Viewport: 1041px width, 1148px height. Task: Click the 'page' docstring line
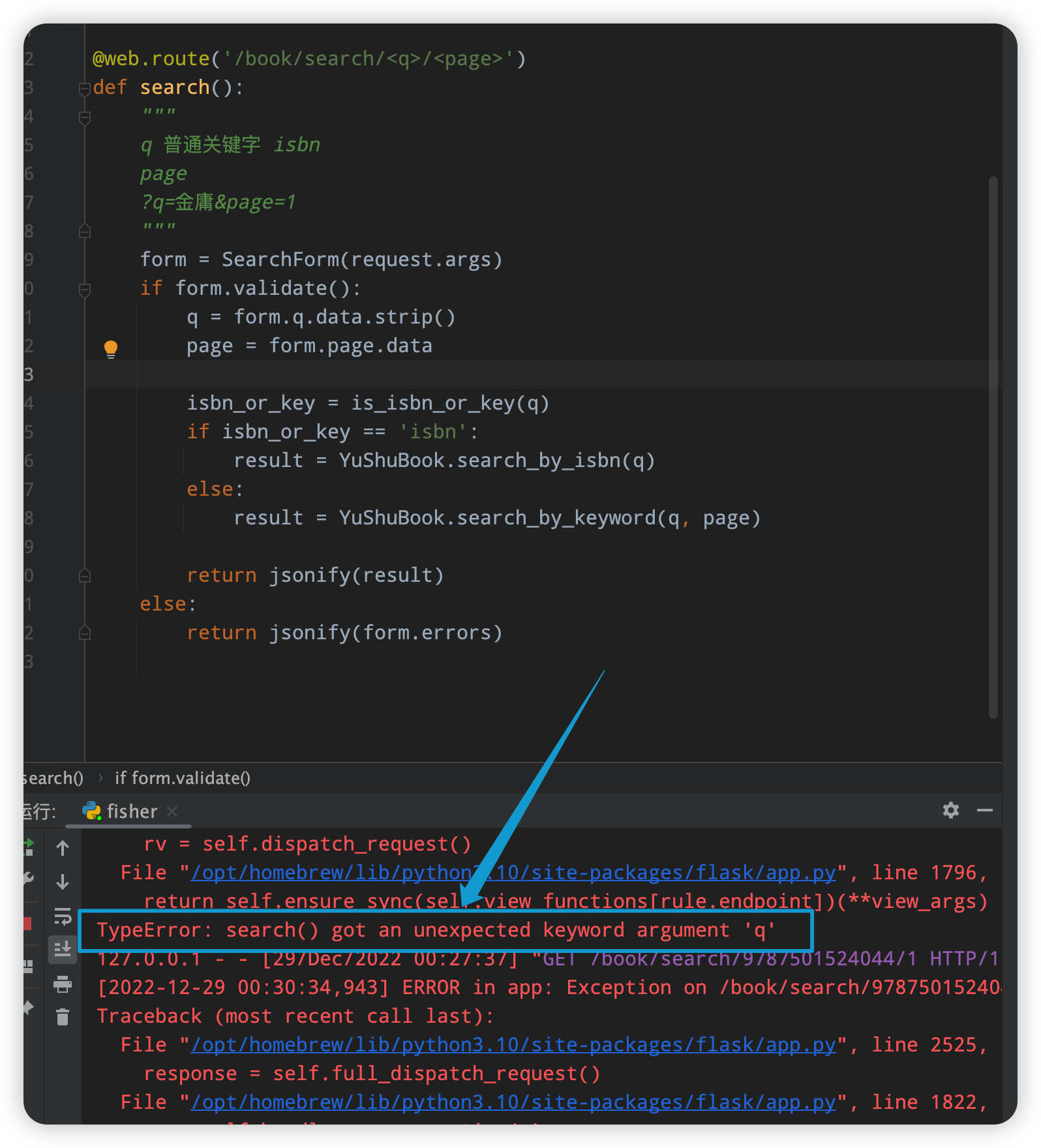point(164,174)
